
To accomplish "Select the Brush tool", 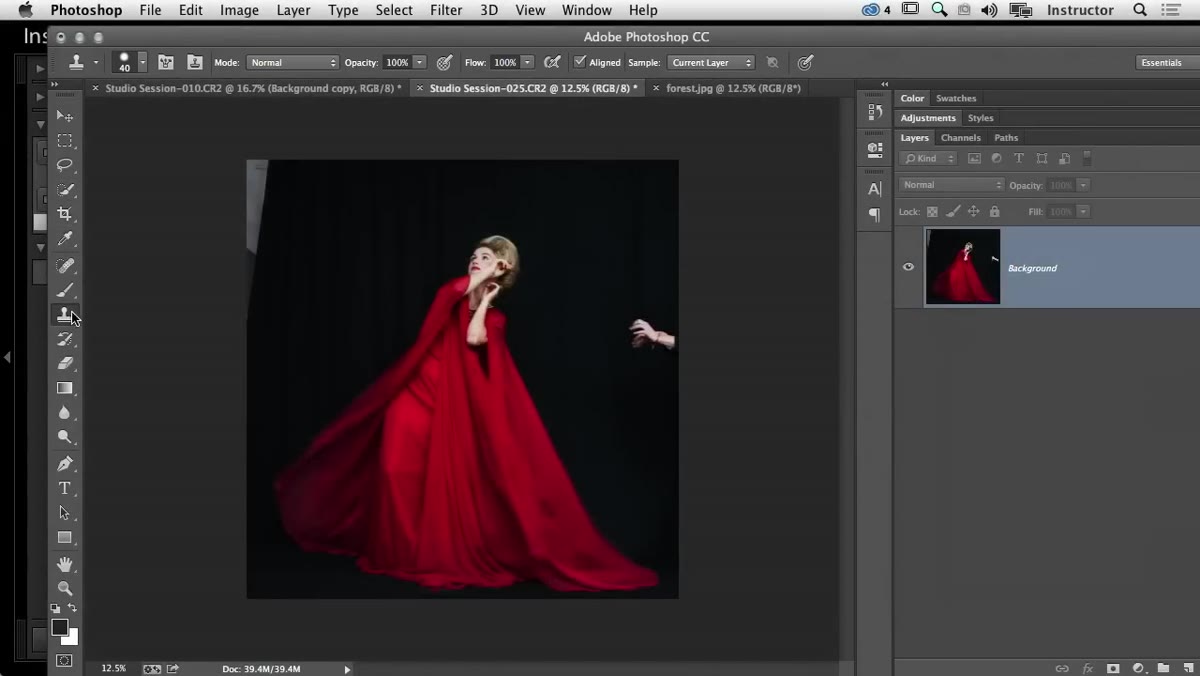I will point(65,290).
